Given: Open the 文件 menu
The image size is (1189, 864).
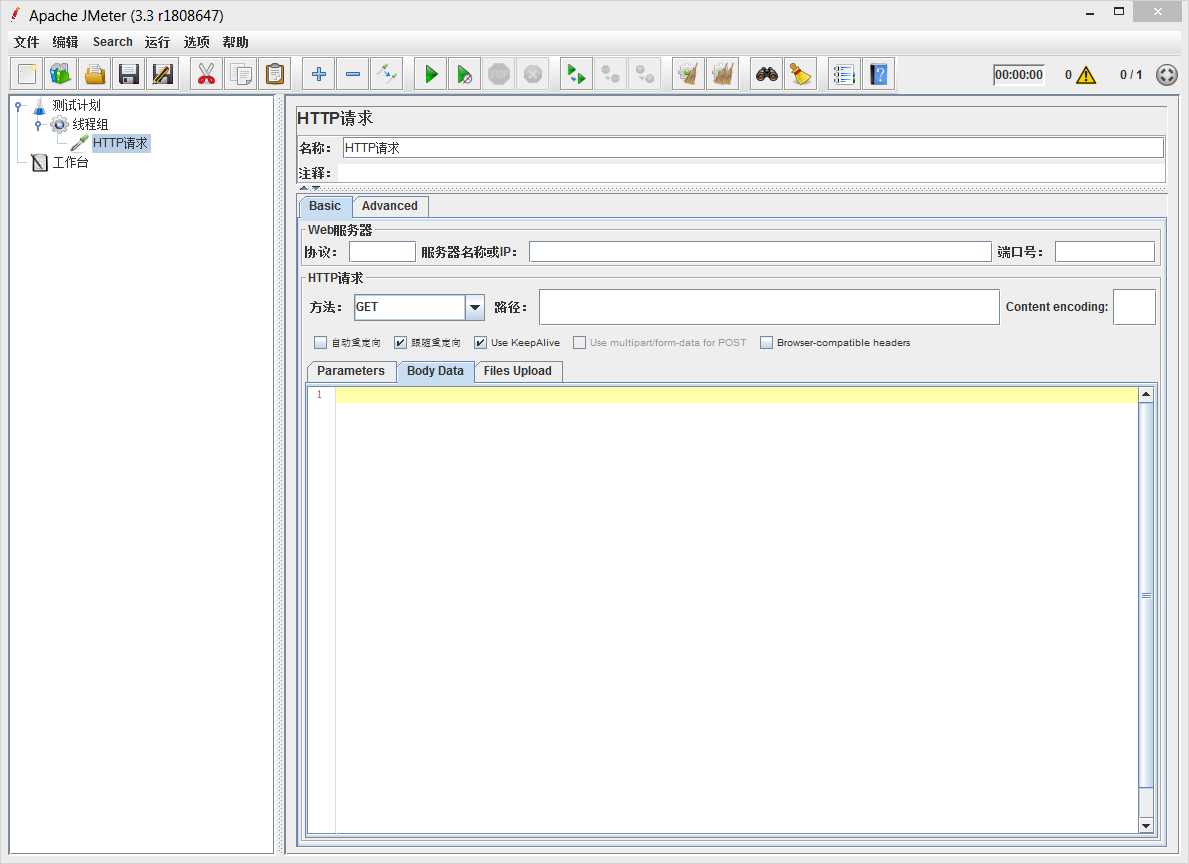Looking at the screenshot, I should pos(27,42).
